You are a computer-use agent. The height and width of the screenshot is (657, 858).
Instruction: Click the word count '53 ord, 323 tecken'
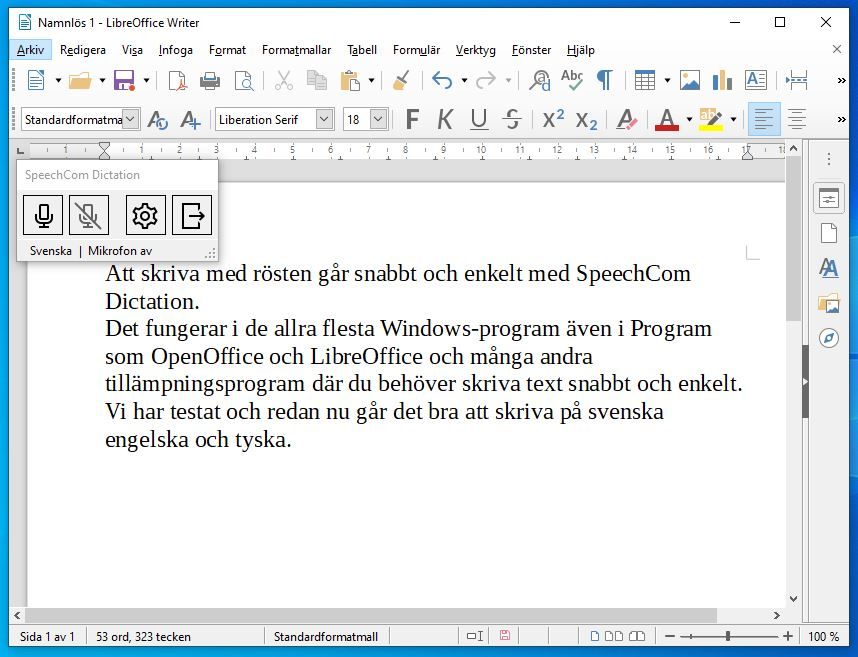click(143, 637)
